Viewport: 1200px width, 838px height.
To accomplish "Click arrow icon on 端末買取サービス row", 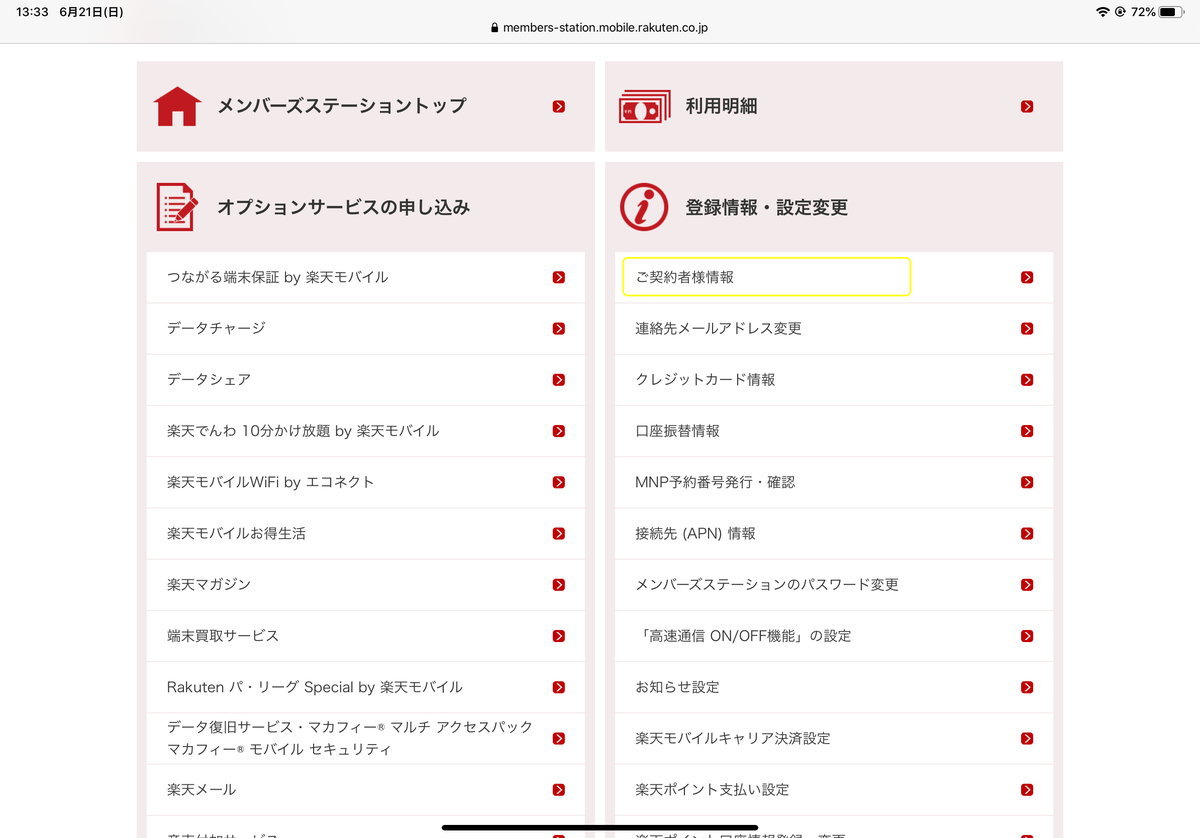I will coord(559,636).
